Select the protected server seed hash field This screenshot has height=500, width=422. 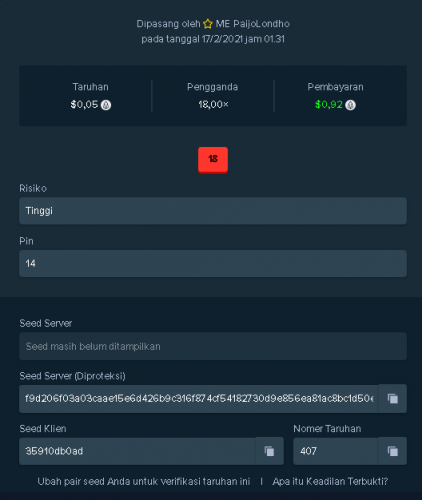click(199, 399)
